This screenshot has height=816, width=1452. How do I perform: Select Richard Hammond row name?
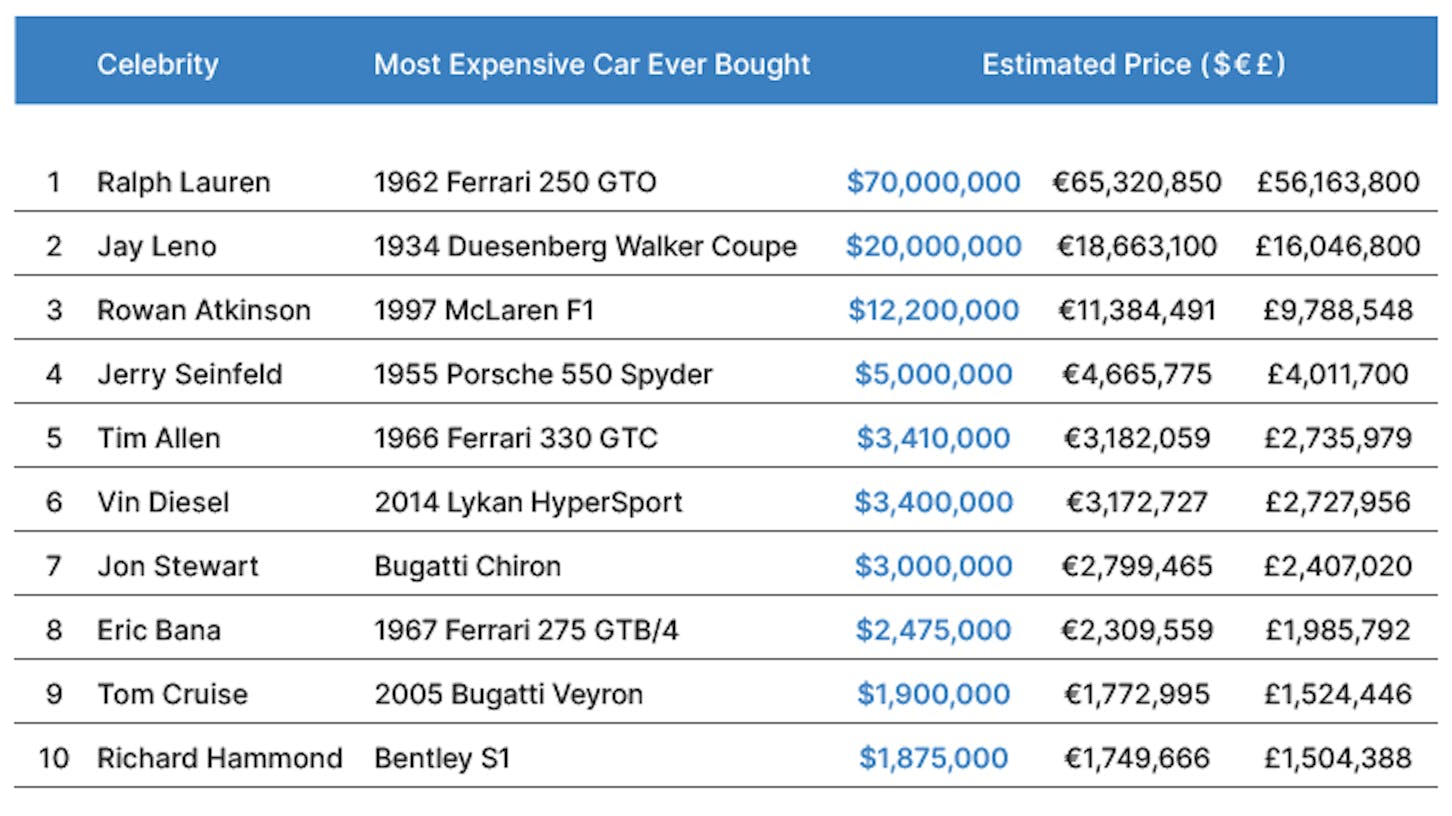(x=219, y=758)
